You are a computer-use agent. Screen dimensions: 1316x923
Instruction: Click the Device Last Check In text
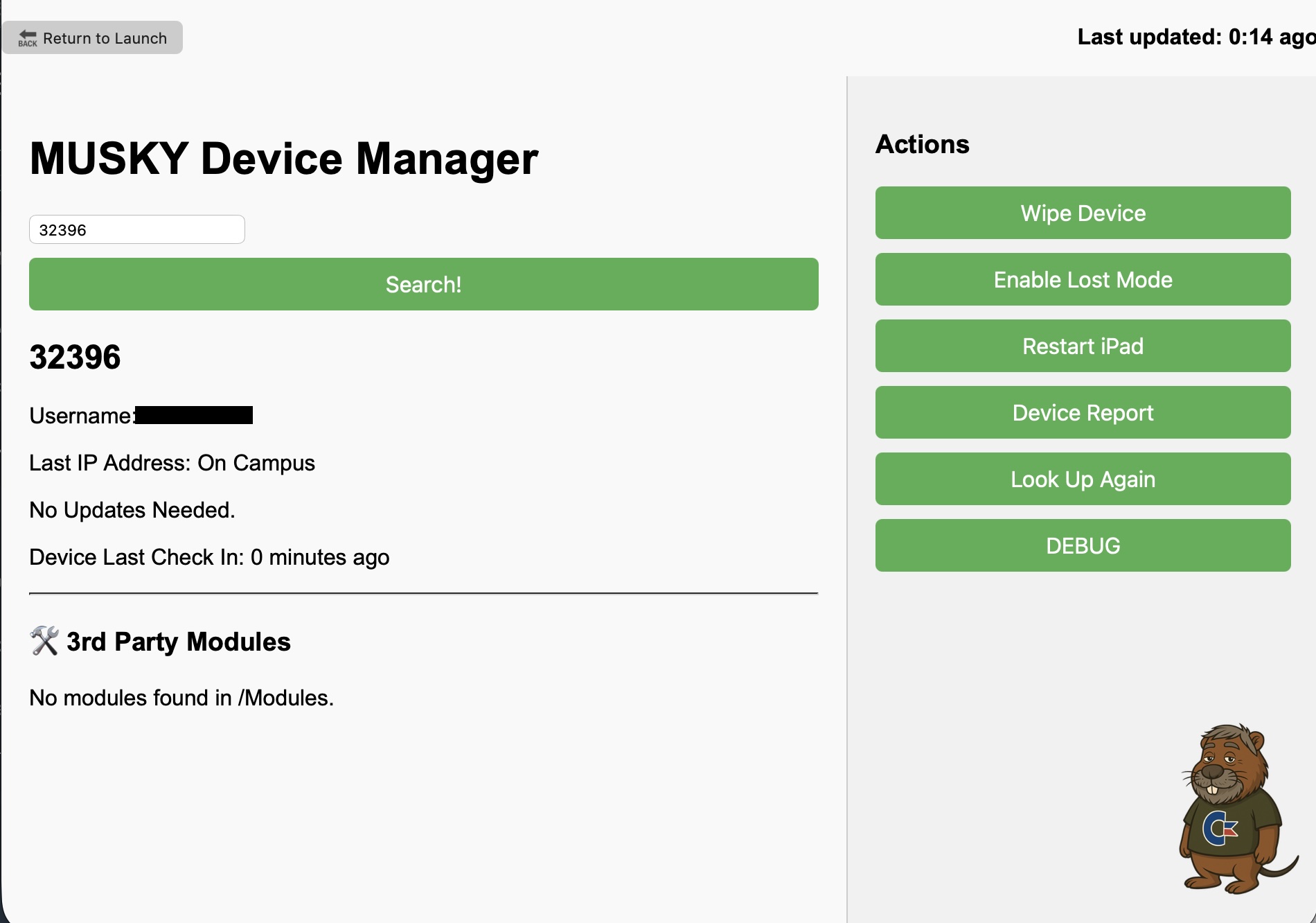(x=209, y=557)
